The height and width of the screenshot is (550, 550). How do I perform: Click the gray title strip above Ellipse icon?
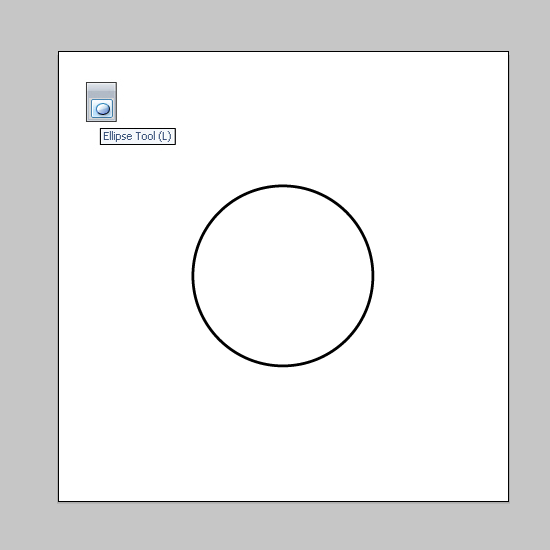coord(101,88)
